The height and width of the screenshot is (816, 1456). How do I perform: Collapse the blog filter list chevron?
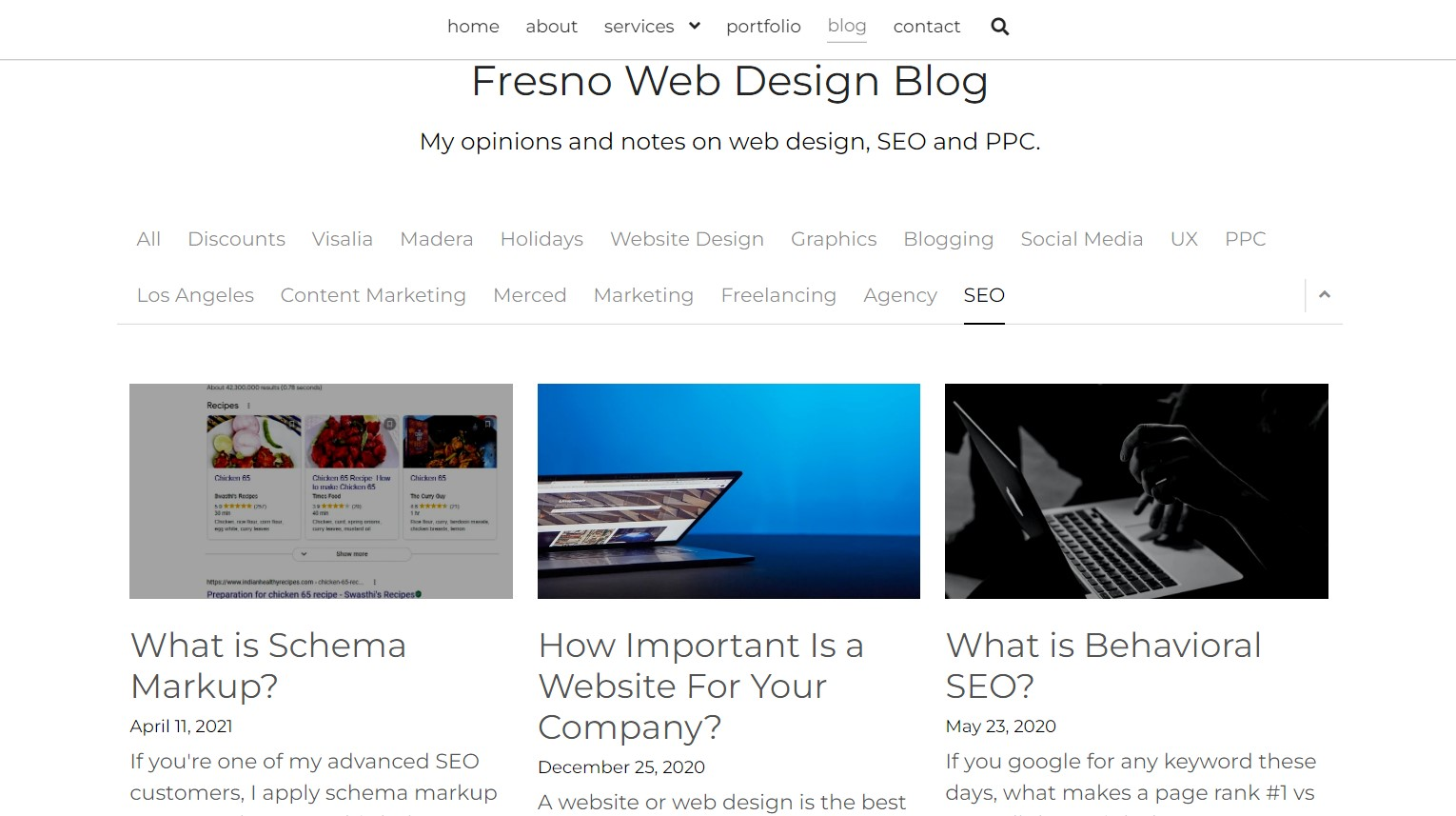click(1324, 295)
